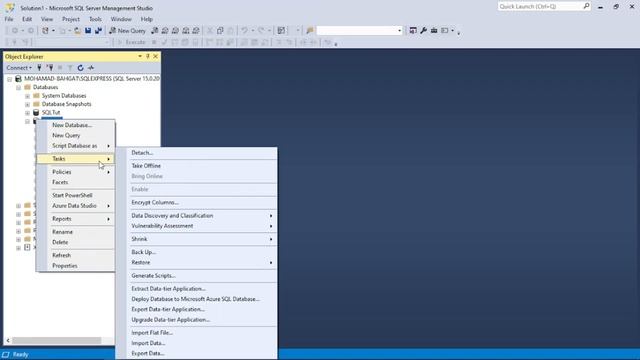
Task: Click the Open File toolbar icon
Action: pyautogui.click(x=77, y=31)
